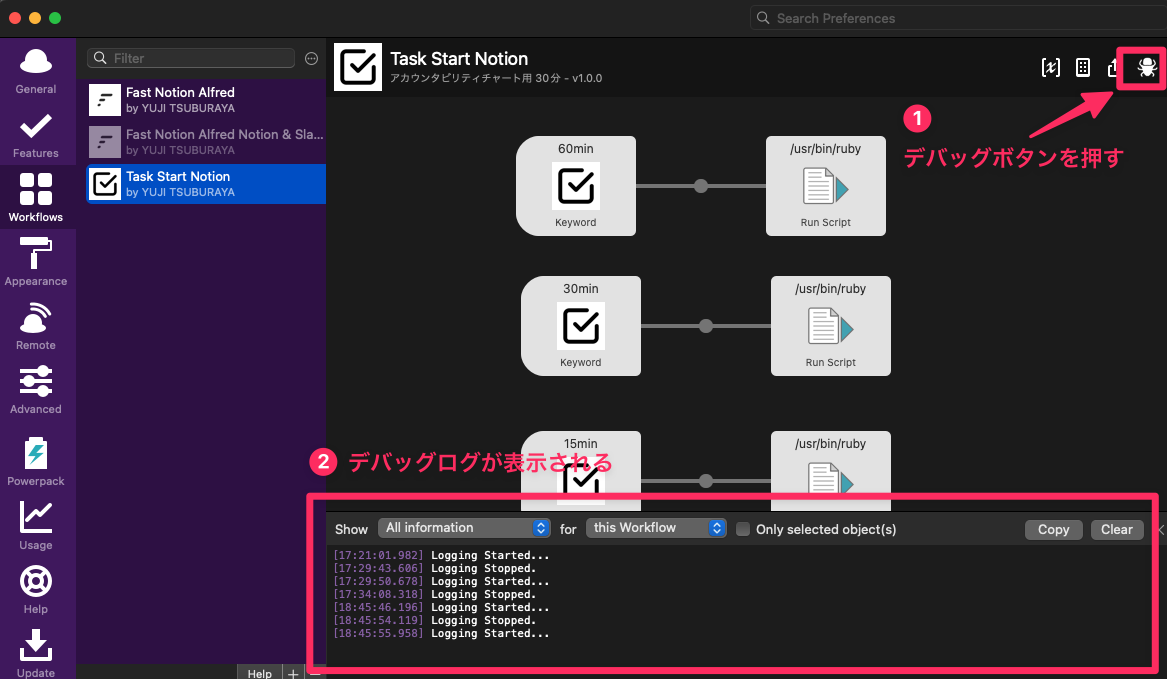Open the this Workflow scope dropdown
1167x679 pixels.
click(656, 528)
